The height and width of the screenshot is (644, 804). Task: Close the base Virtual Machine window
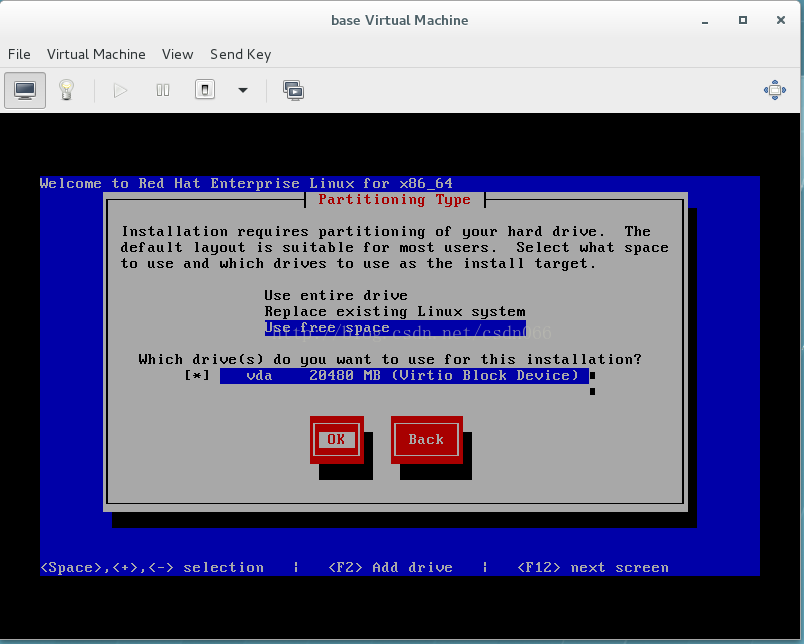(780, 20)
